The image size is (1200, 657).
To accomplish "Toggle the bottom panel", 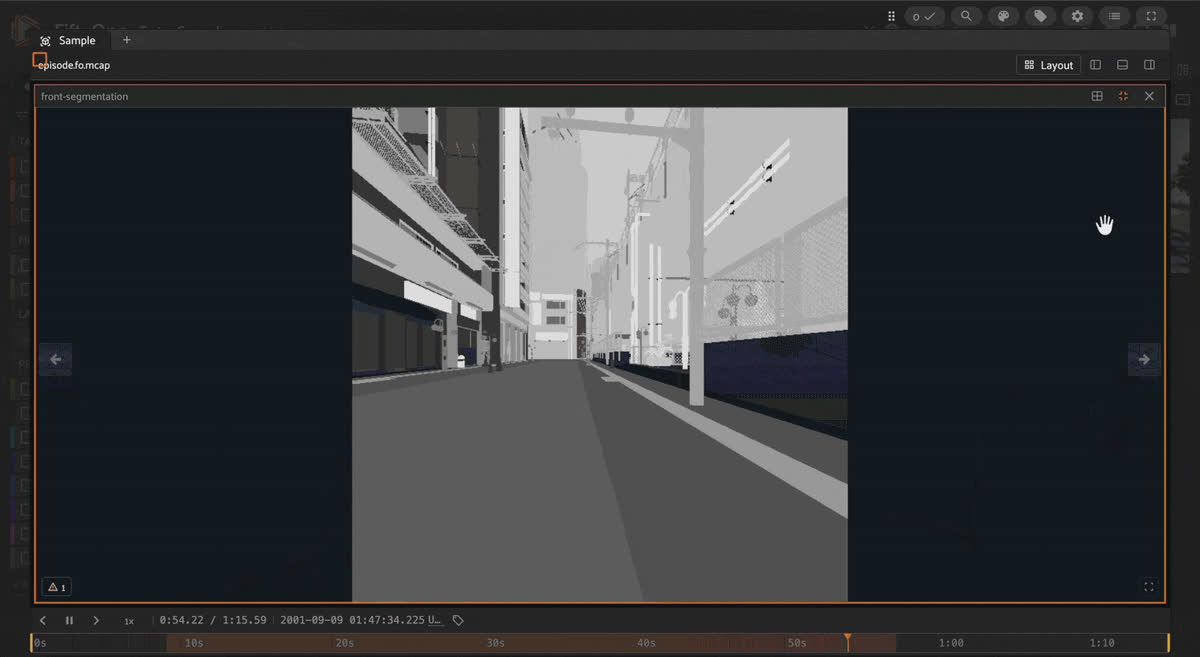I will tap(1123, 65).
